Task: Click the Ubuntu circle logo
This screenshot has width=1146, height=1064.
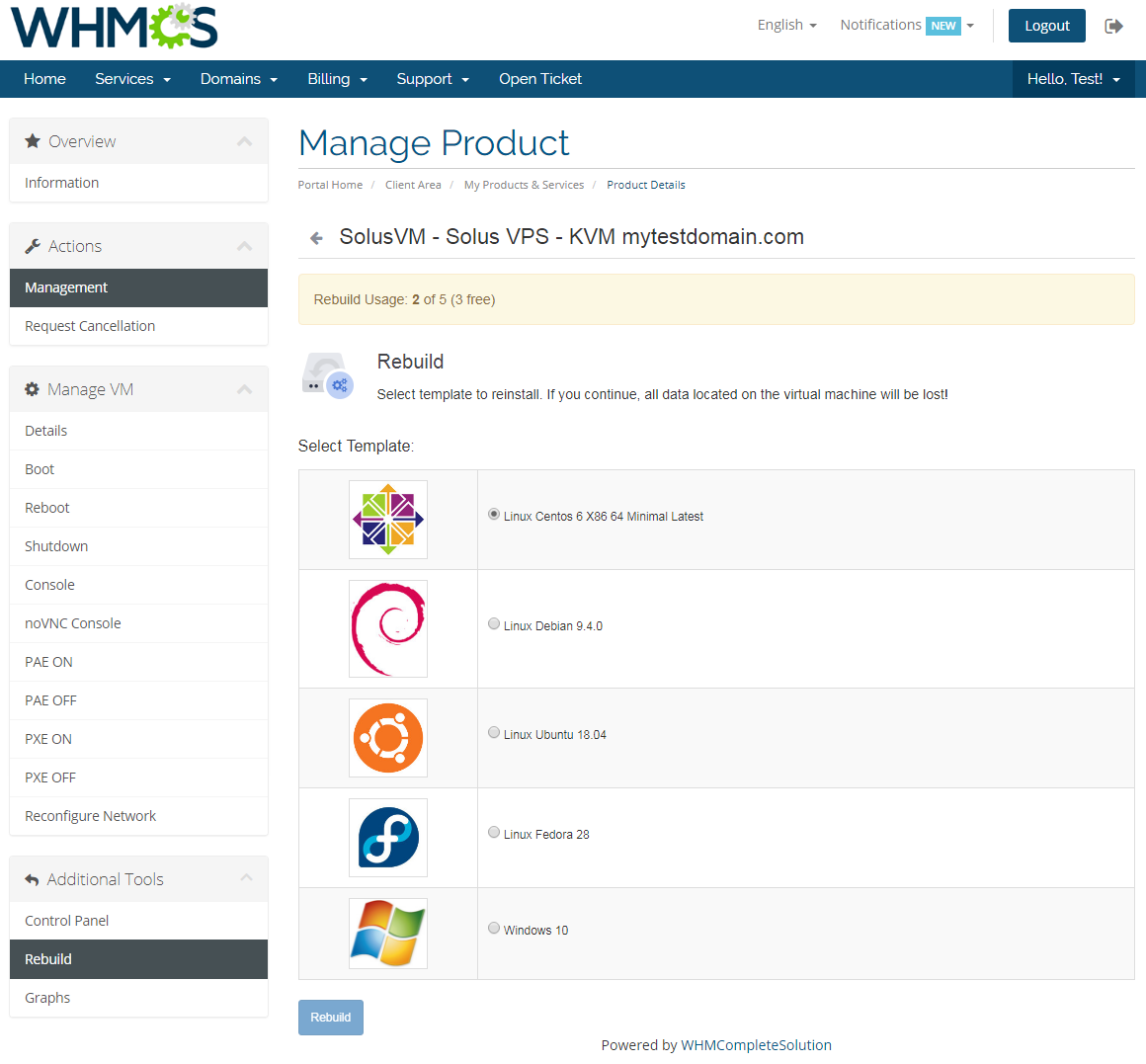Action: 387,737
